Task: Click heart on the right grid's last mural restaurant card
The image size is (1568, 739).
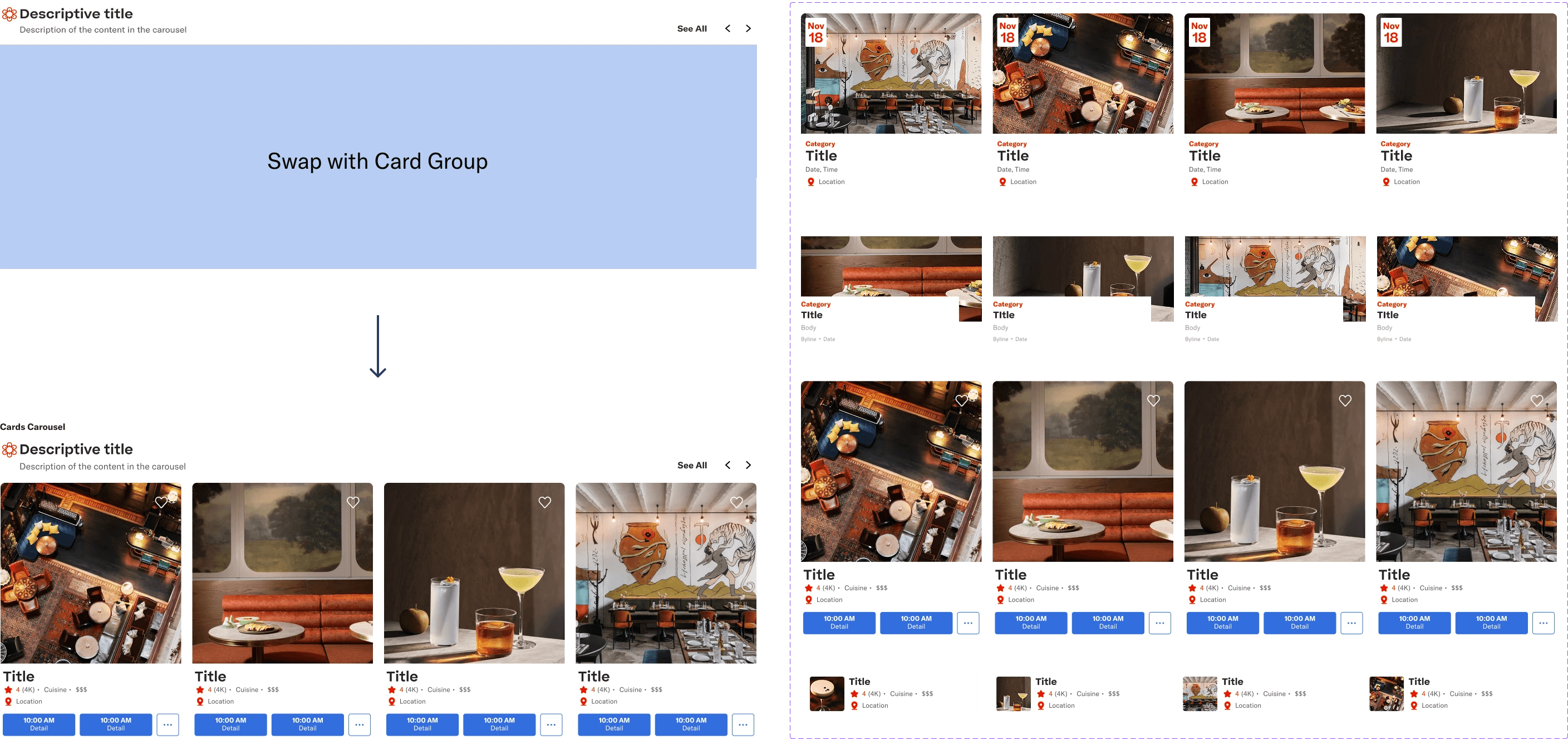Action: [1537, 400]
